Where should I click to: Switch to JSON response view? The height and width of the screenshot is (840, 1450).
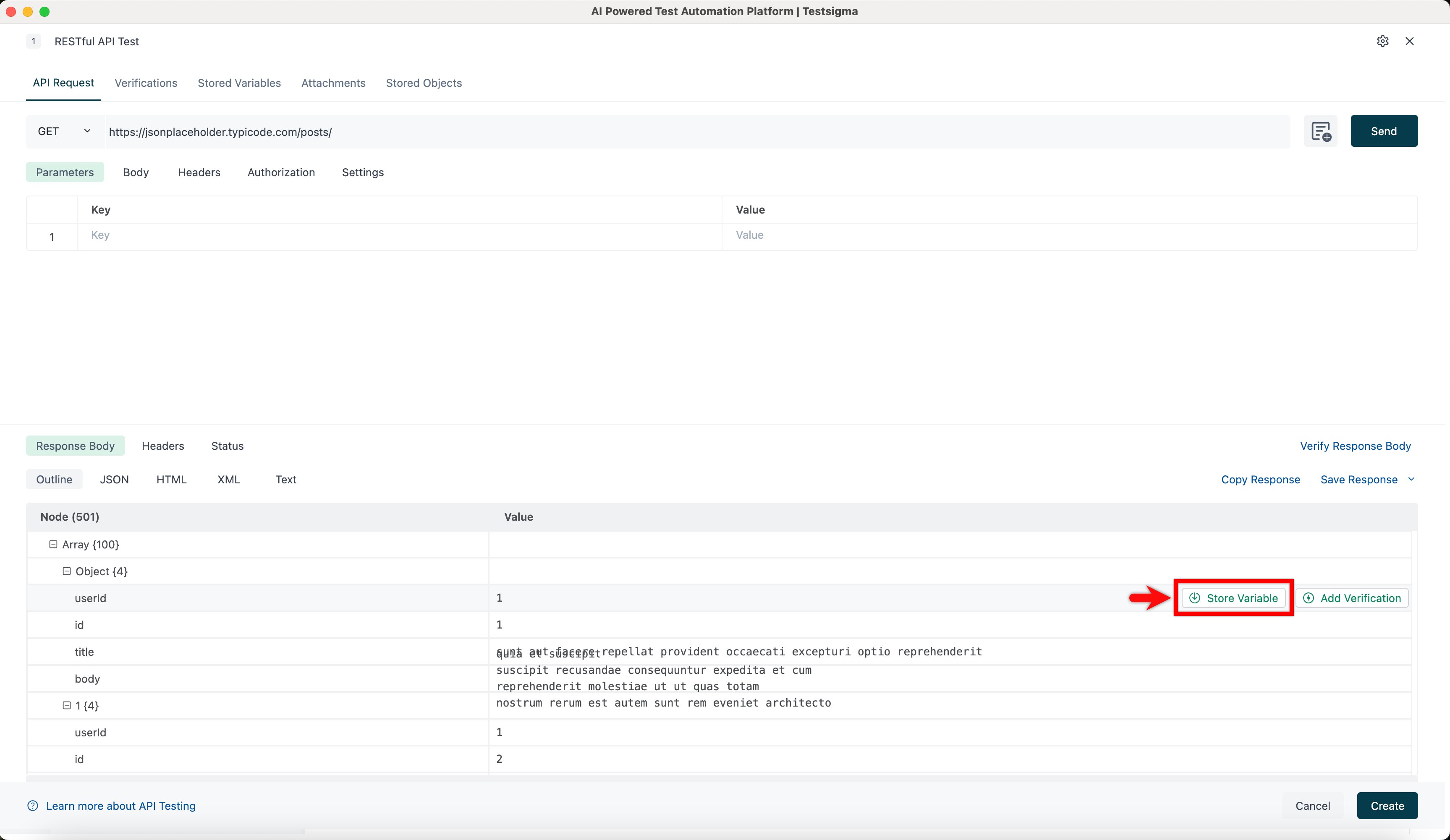pyautogui.click(x=114, y=479)
